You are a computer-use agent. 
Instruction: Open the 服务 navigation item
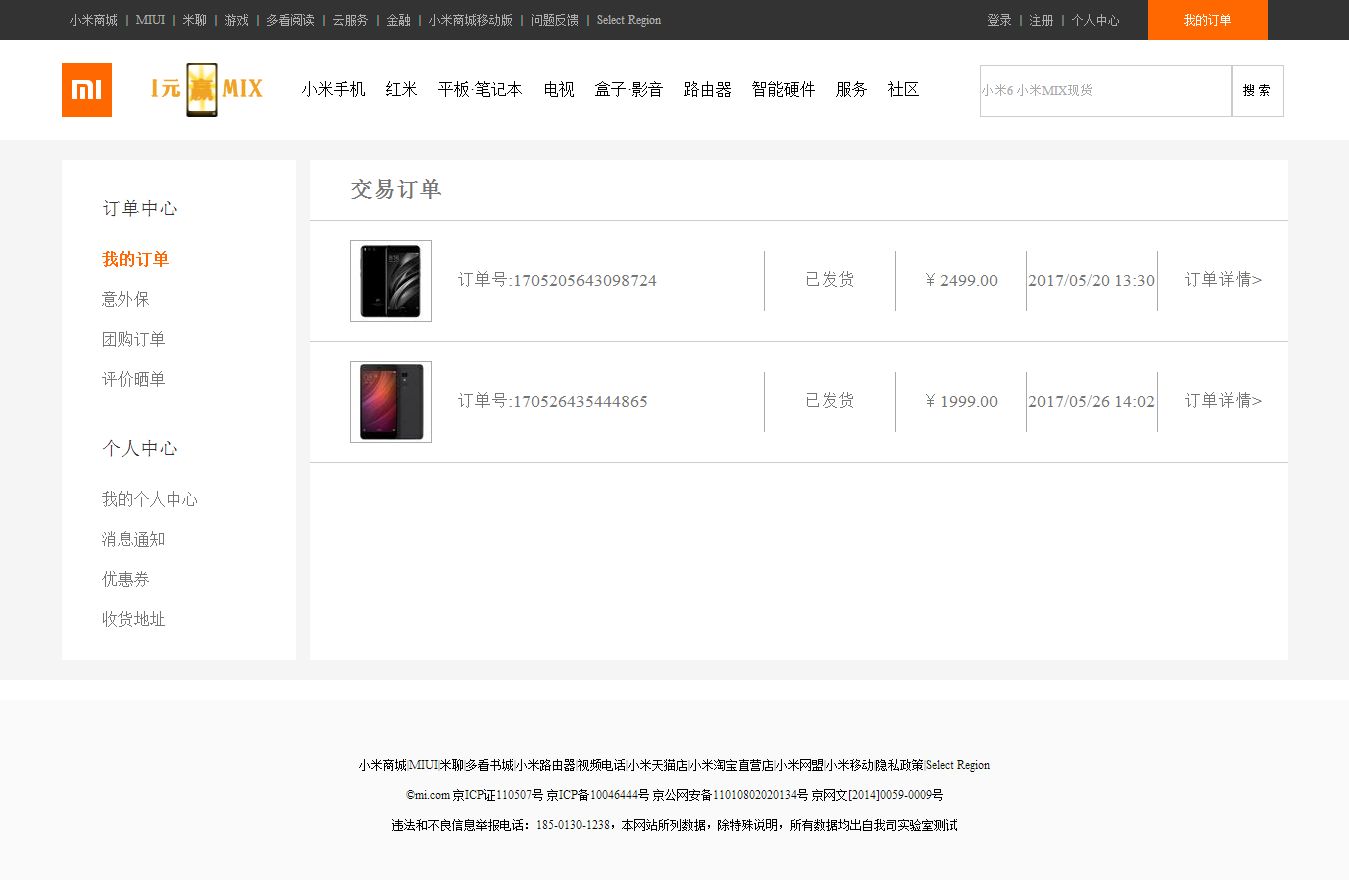click(852, 90)
